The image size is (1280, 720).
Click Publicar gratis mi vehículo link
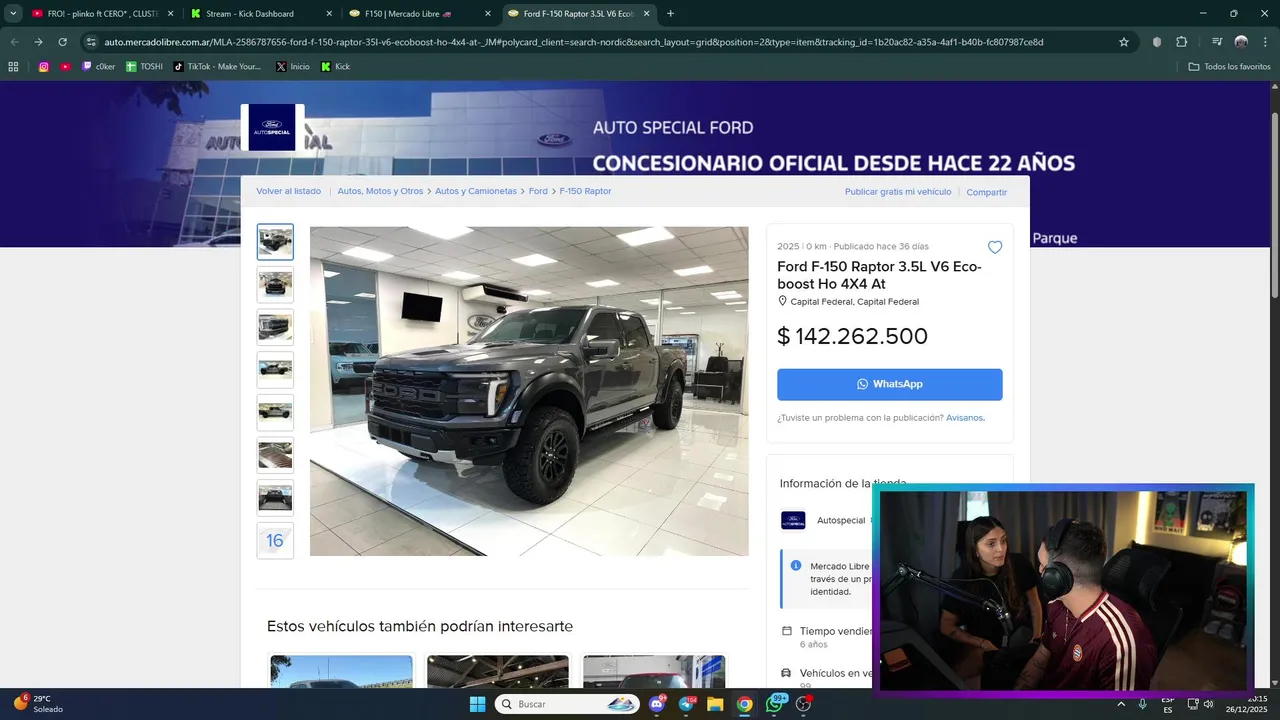click(x=898, y=191)
